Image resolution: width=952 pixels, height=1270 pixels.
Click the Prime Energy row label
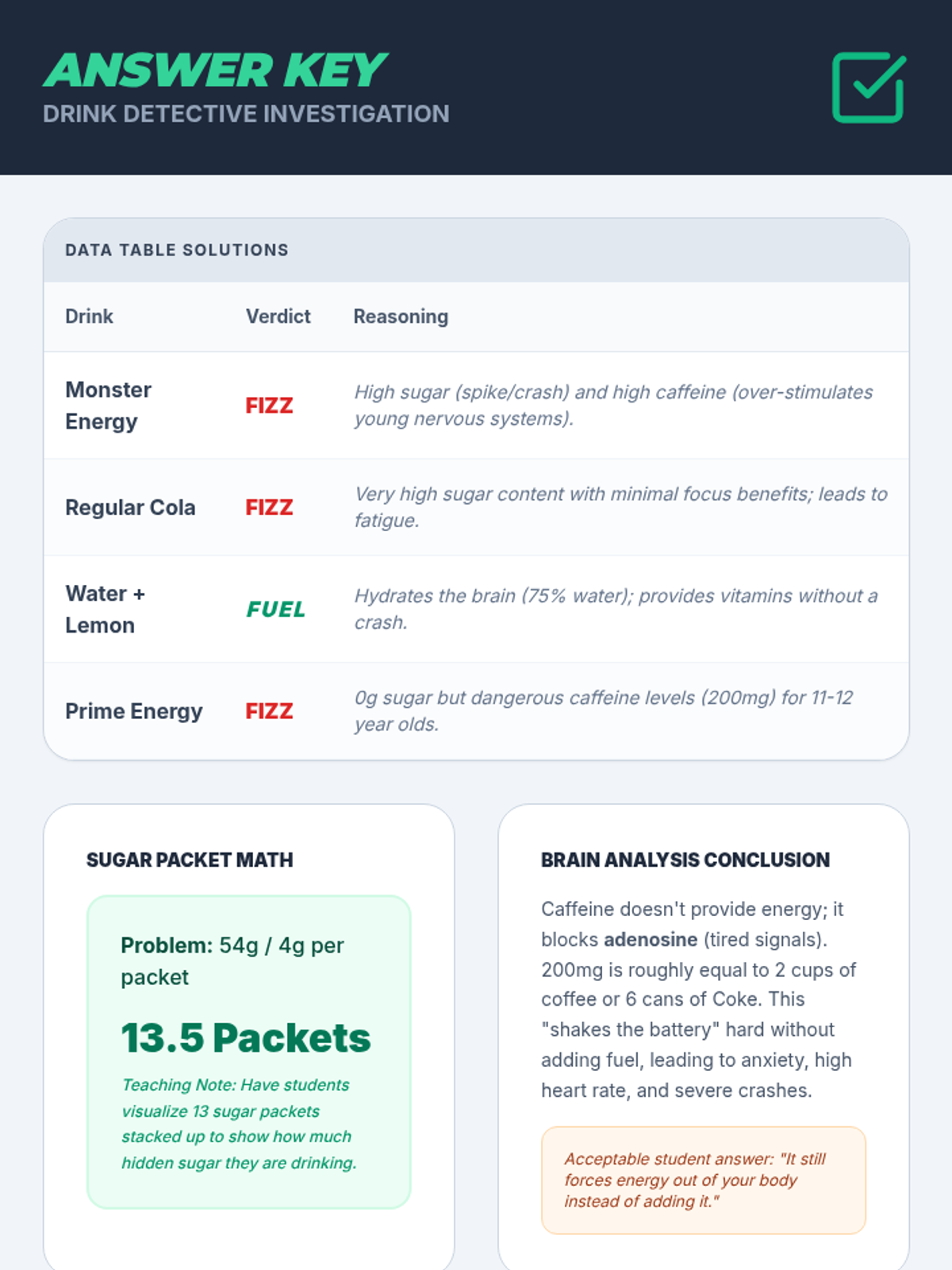[133, 711]
